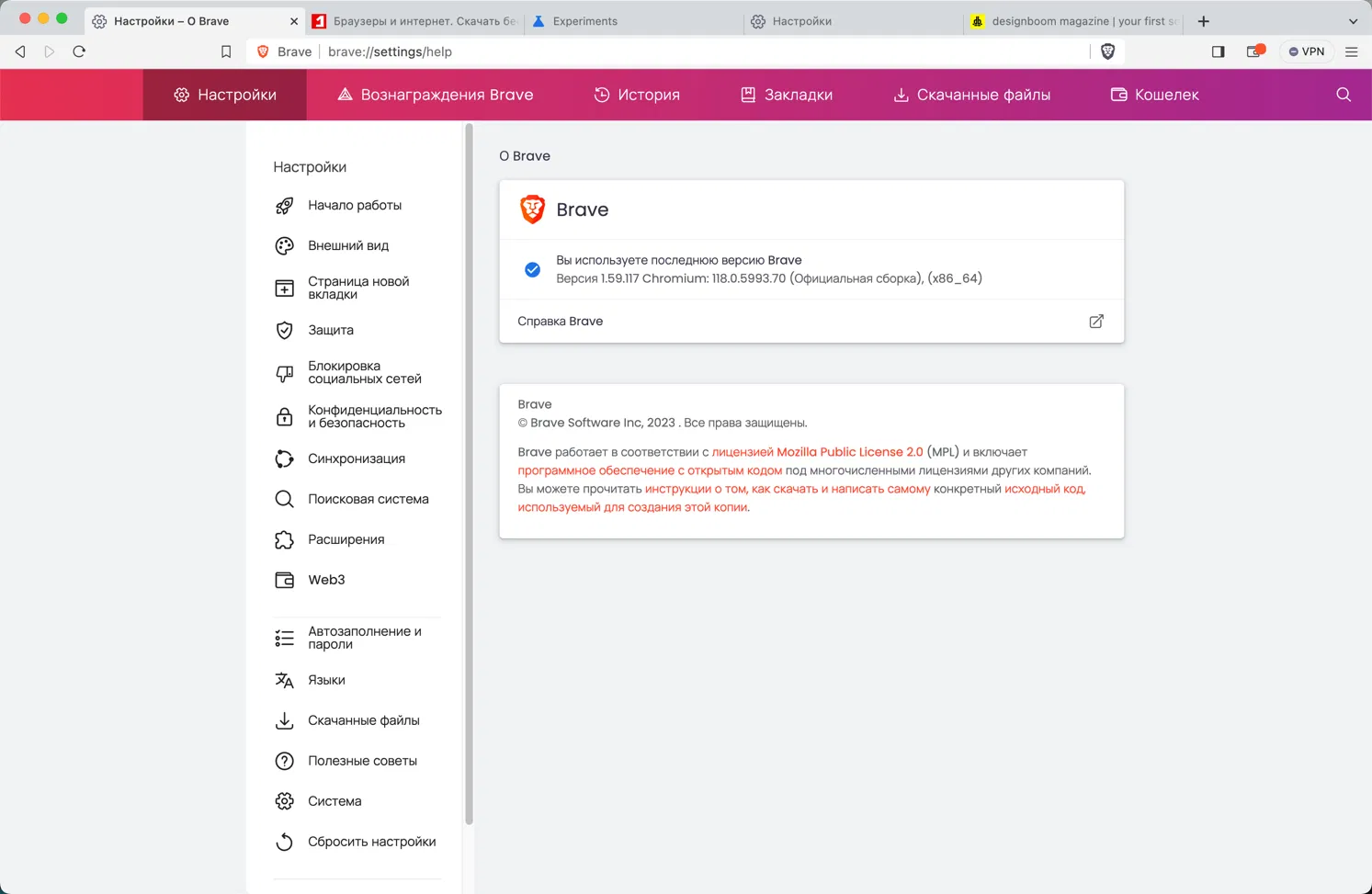Open 'Настройки' in the top navigation

pyautogui.click(x=225, y=95)
